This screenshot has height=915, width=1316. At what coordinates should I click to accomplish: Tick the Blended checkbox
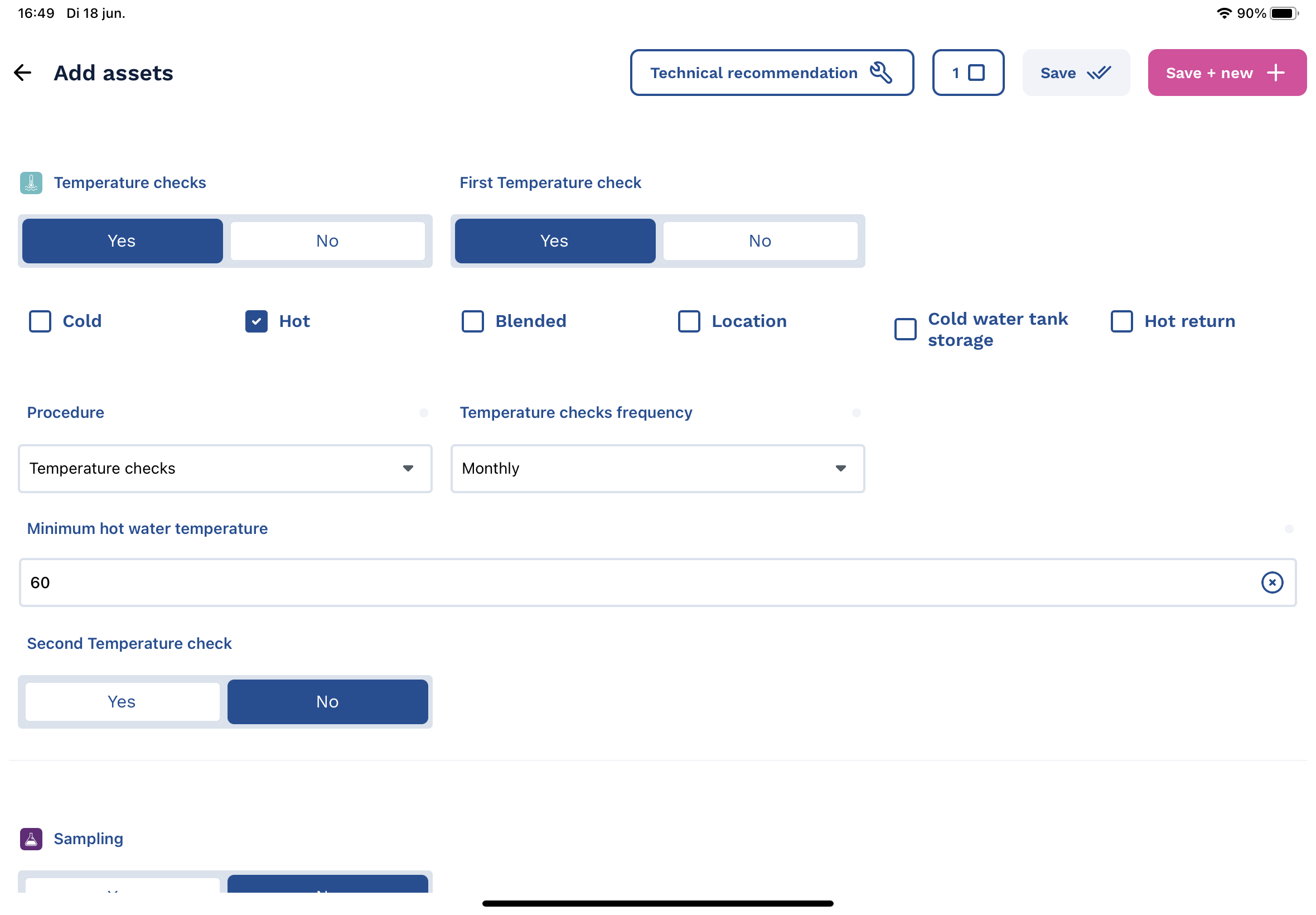click(x=473, y=321)
